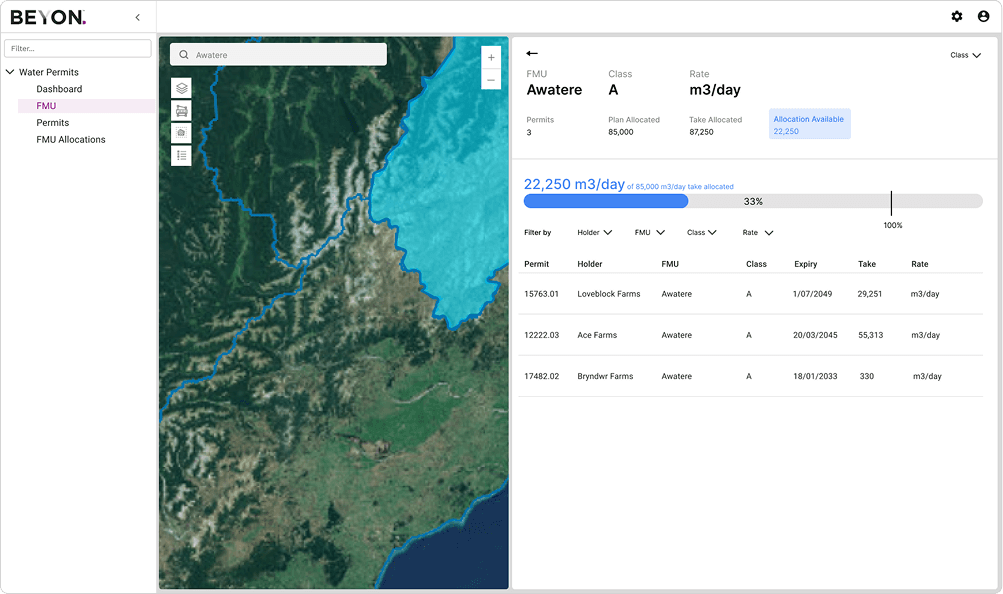Sort by the table's FMU column header
Viewport: 1003px width, 594px height.
pyautogui.click(x=670, y=264)
